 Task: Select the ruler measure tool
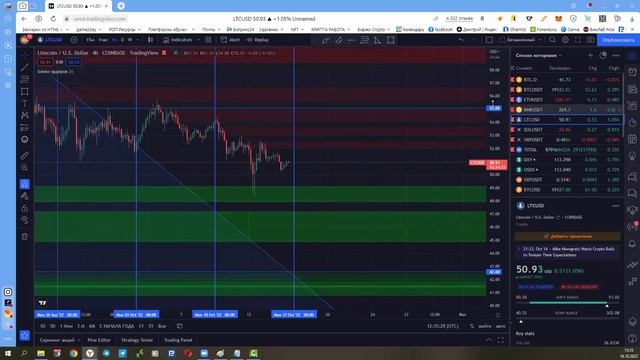tap(25, 156)
